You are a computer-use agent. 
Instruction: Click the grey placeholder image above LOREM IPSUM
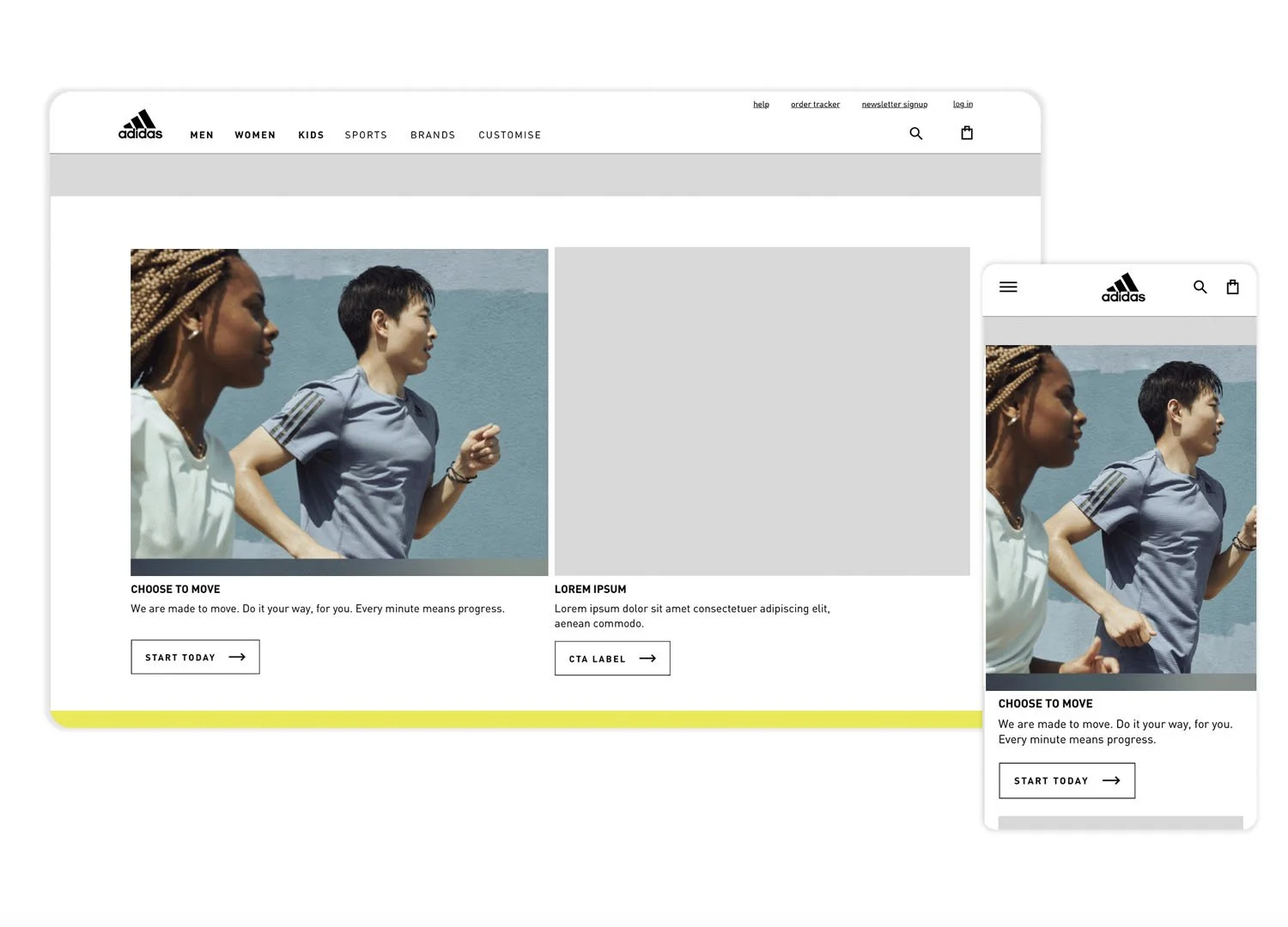click(x=762, y=411)
